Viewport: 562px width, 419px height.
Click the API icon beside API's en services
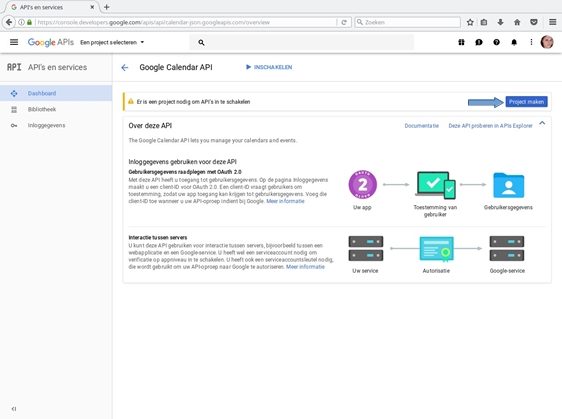pyautogui.click(x=14, y=67)
